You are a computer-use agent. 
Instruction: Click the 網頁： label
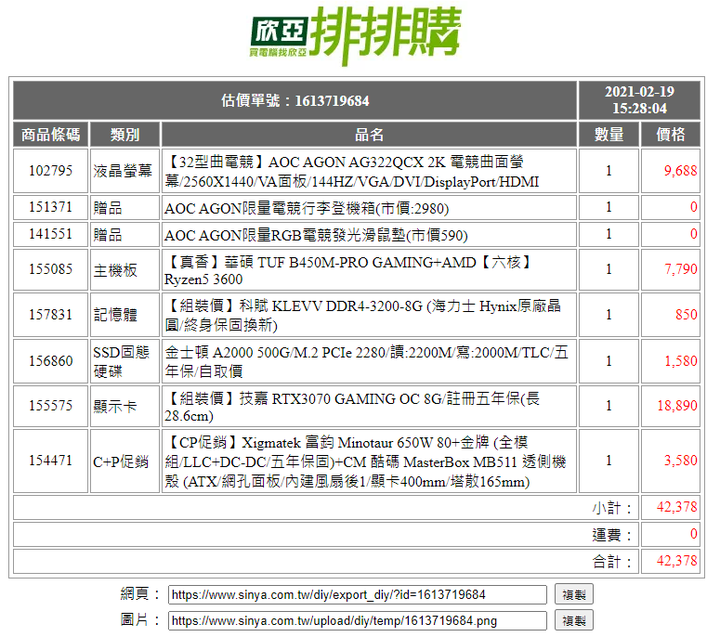[x=140, y=594]
